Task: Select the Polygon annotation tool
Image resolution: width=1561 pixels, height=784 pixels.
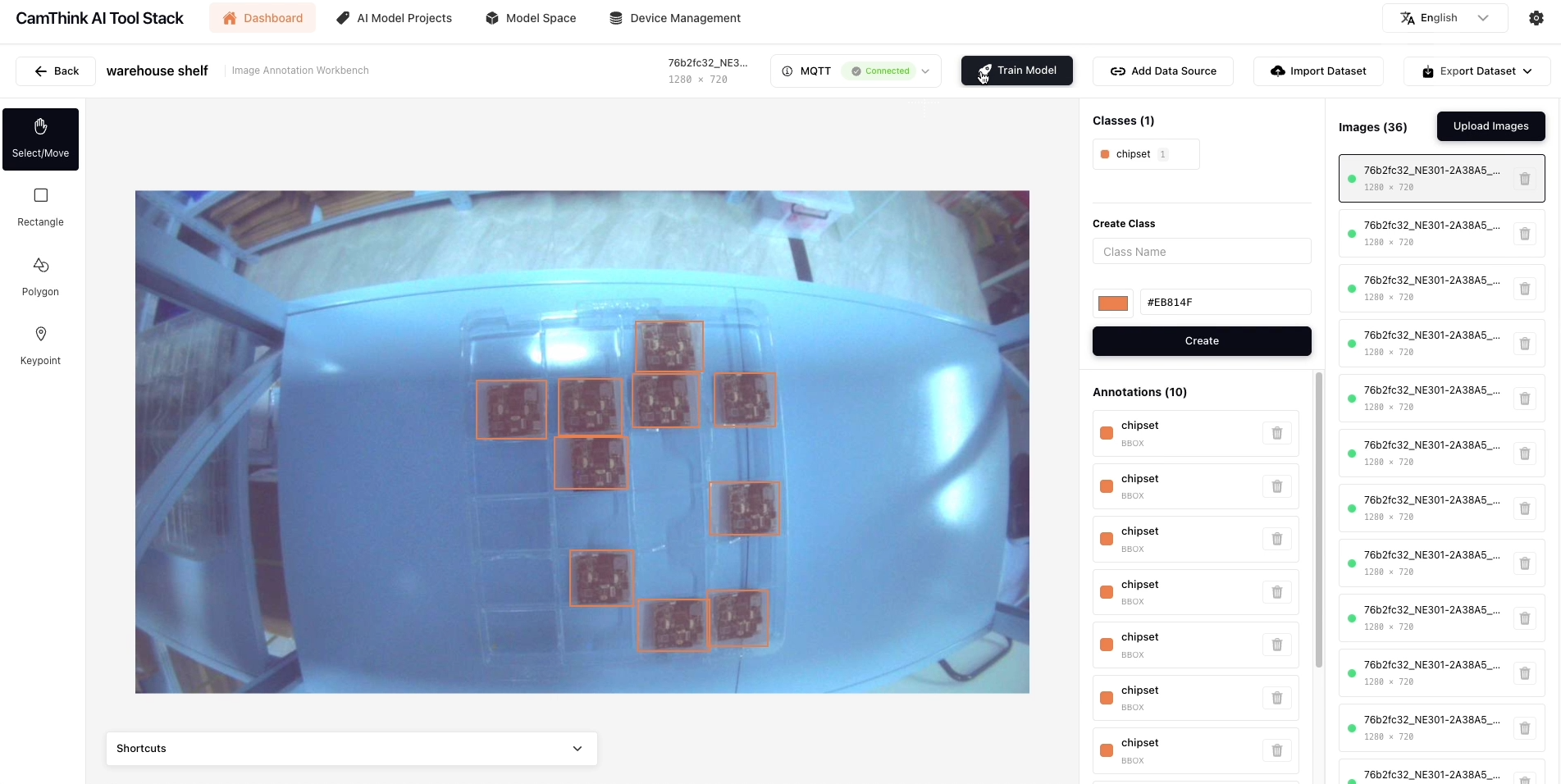Action: pos(40,276)
